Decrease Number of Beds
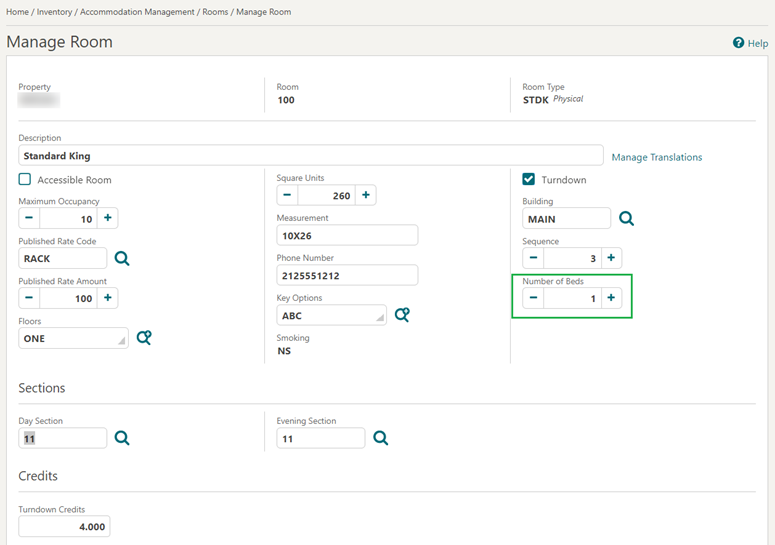This screenshot has height=545, width=775. [x=533, y=298]
